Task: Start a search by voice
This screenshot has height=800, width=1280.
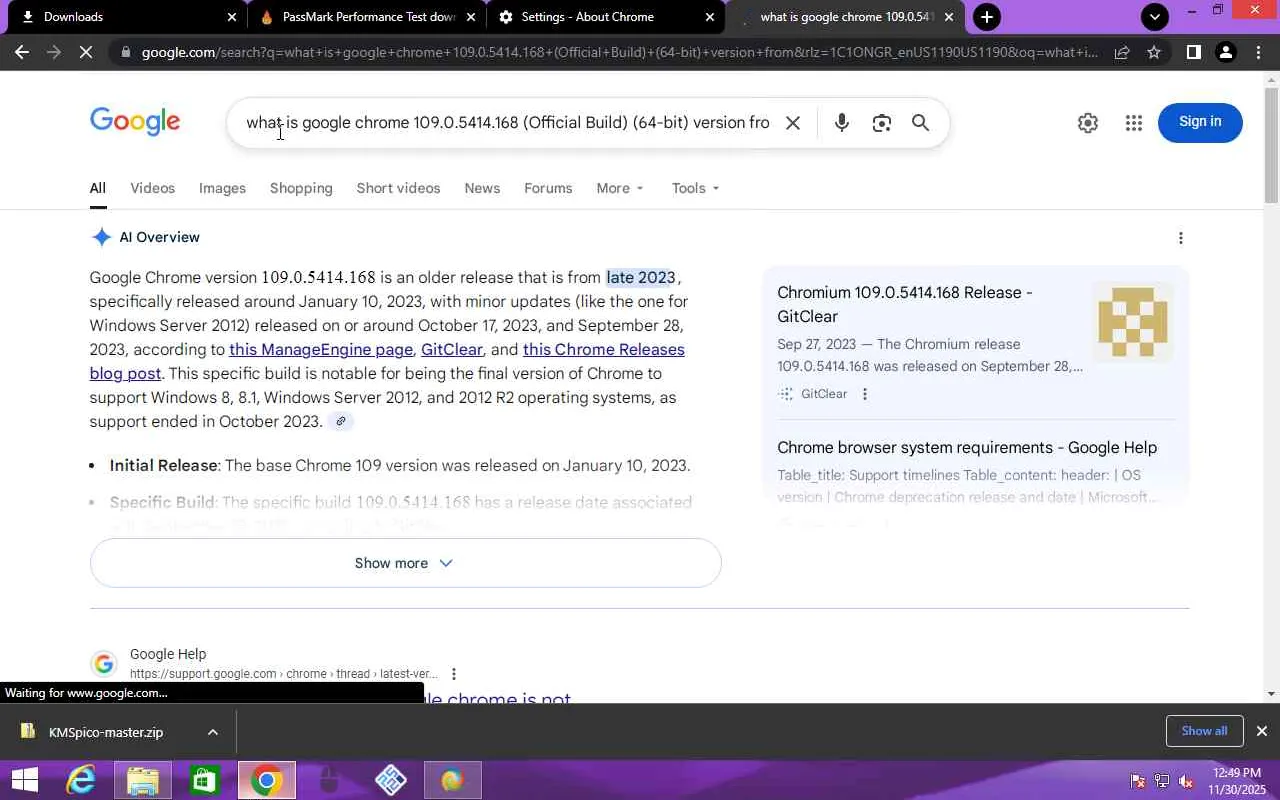Action: point(842,123)
